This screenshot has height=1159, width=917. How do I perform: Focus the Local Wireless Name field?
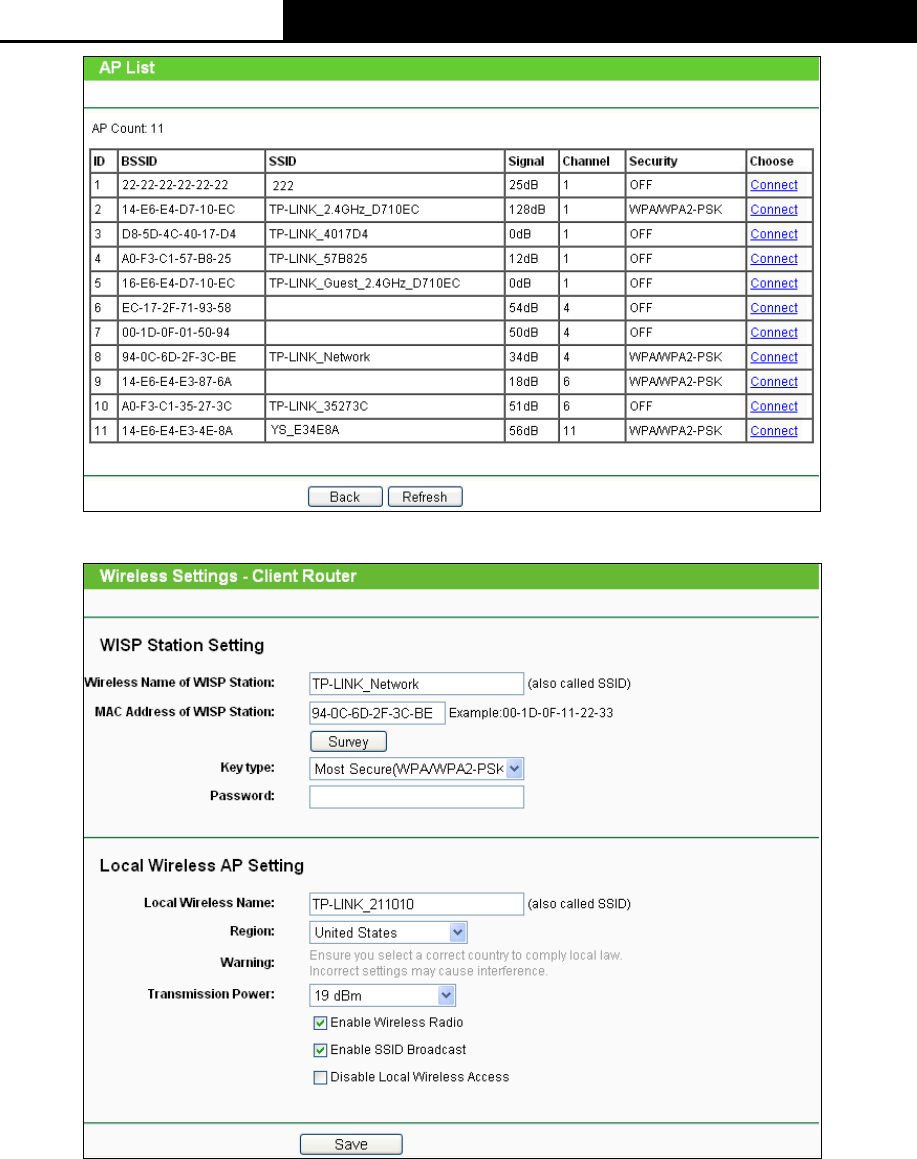(417, 904)
